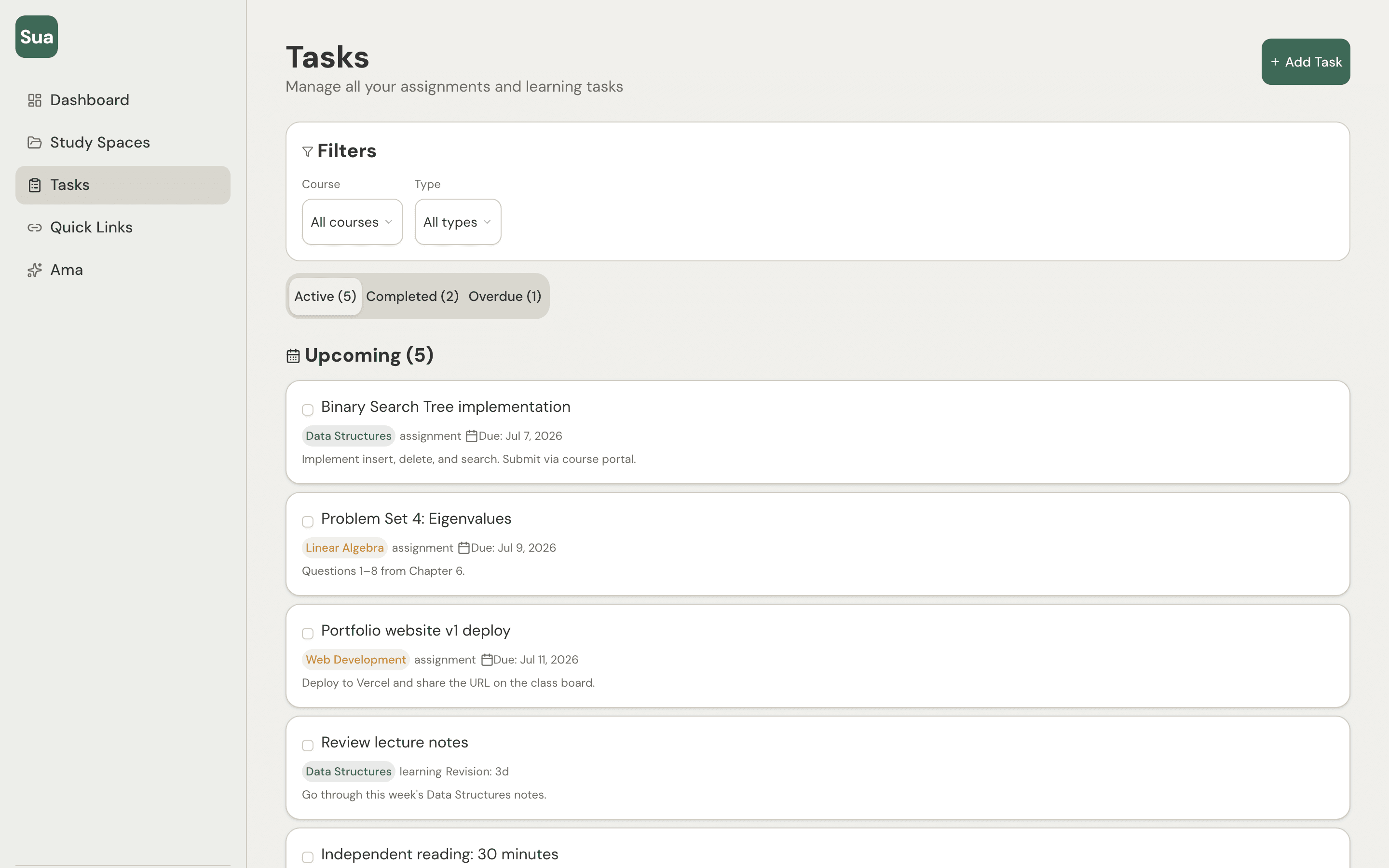Open the All courses dropdown
1389x868 pixels.
[353, 222]
